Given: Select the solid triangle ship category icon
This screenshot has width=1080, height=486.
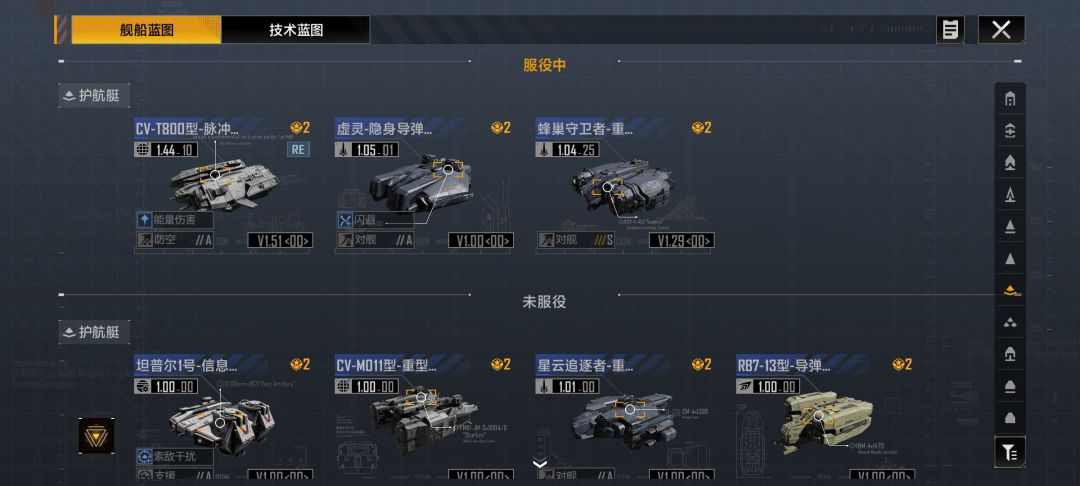Looking at the screenshot, I should click(x=1010, y=259).
